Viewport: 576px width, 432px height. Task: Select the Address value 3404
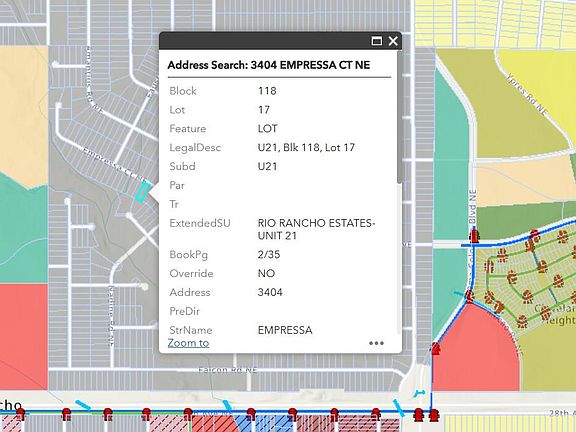pyautogui.click(x=270, y=292)
